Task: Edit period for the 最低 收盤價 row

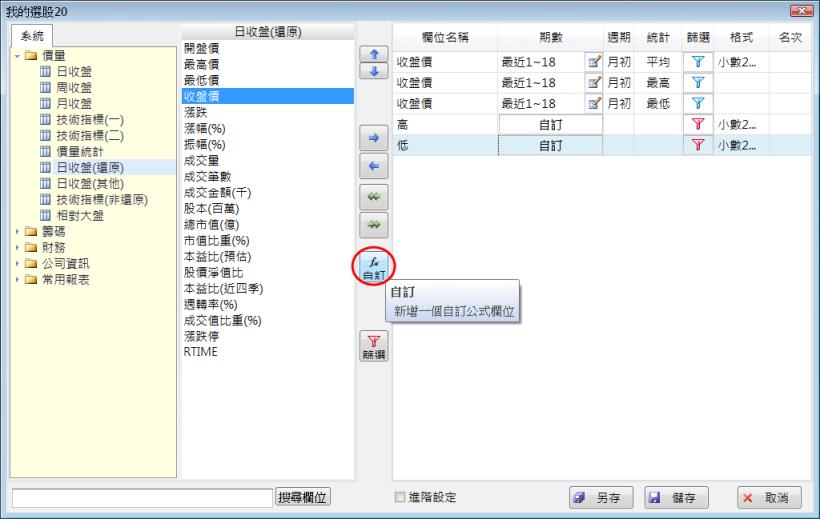Action: click(x=594, y=104)
